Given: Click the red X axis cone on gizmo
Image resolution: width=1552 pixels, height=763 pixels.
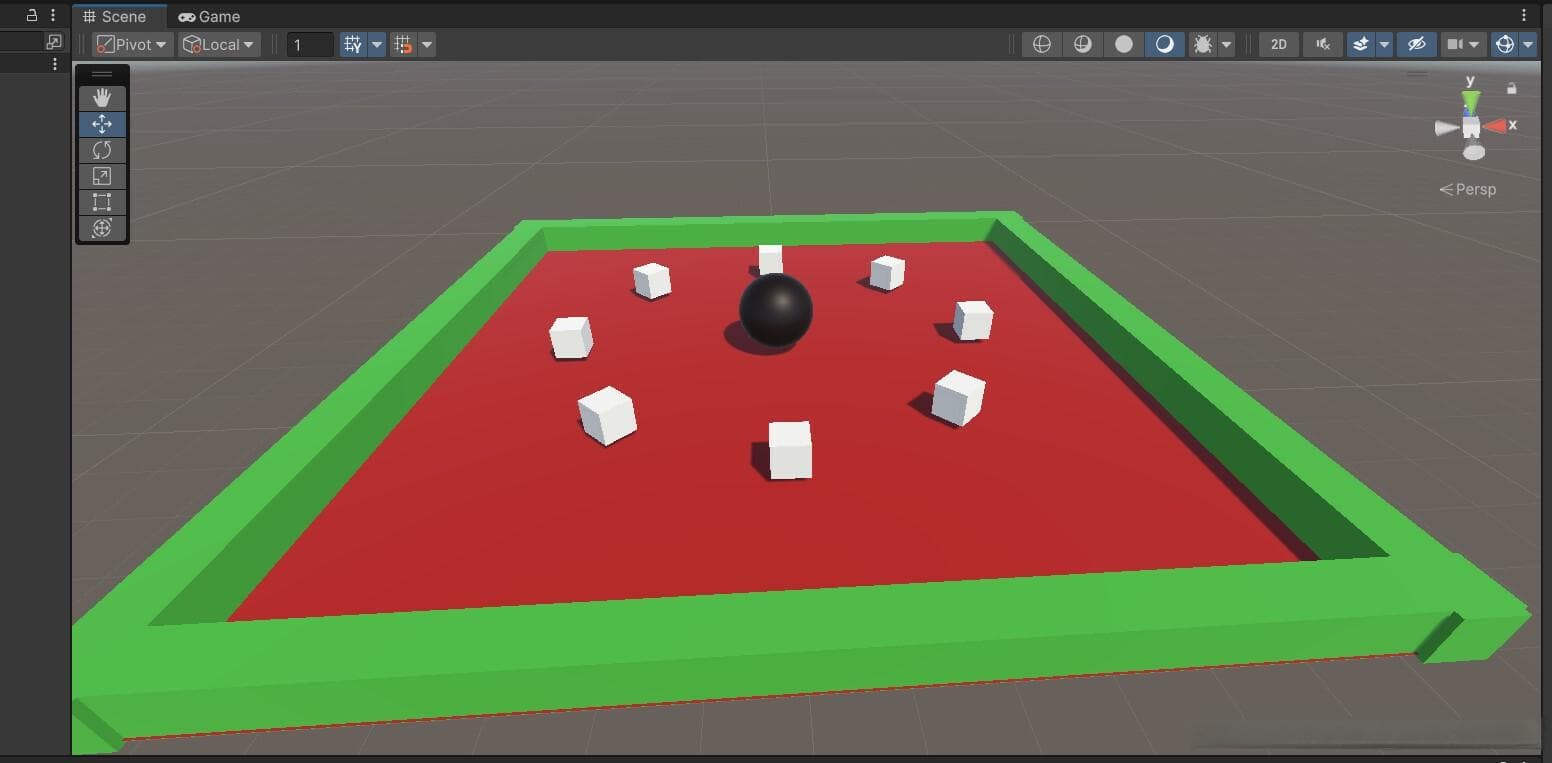Looking at the screenshot, I should [x=1496, y=126].
